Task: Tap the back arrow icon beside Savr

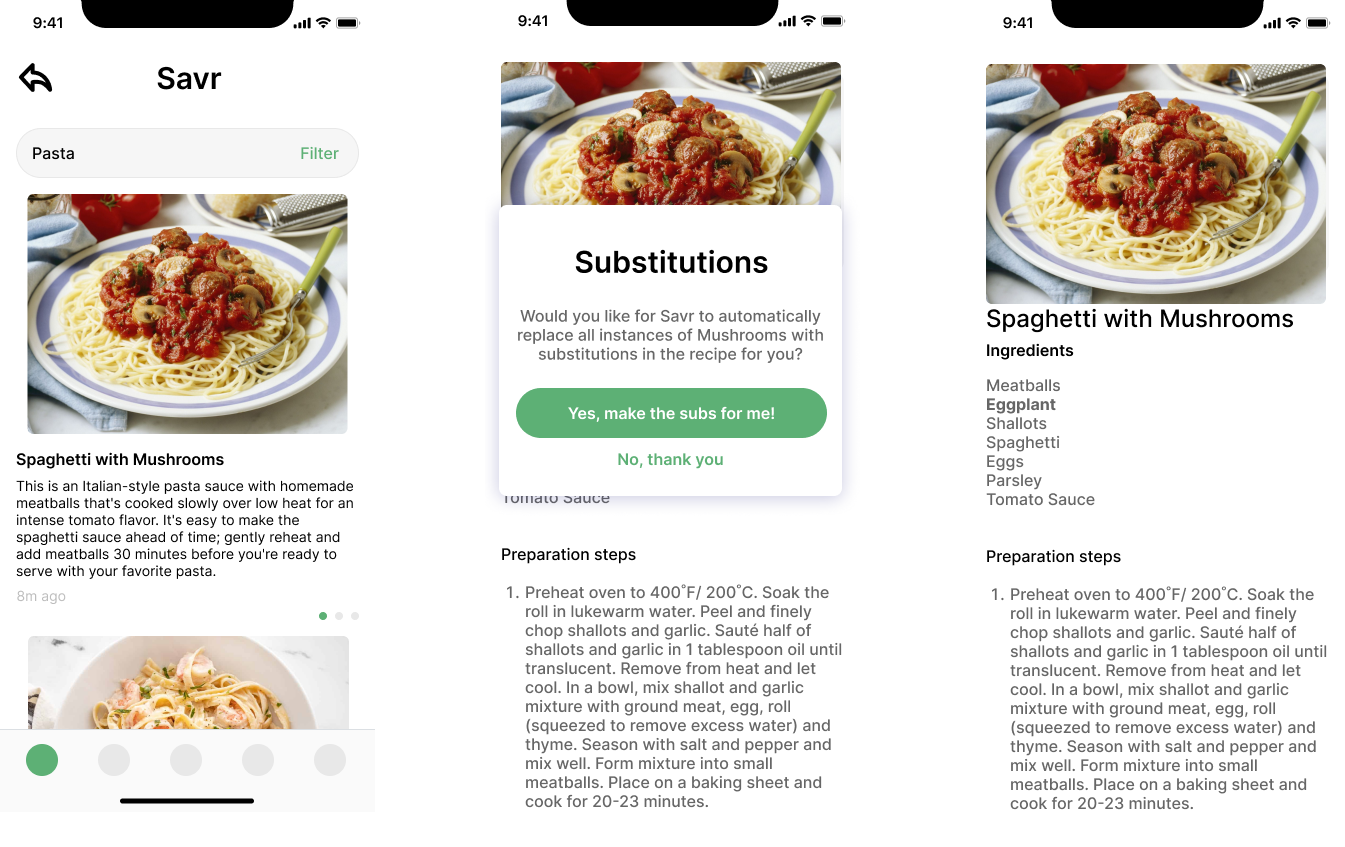Action: tap(36, 78)
